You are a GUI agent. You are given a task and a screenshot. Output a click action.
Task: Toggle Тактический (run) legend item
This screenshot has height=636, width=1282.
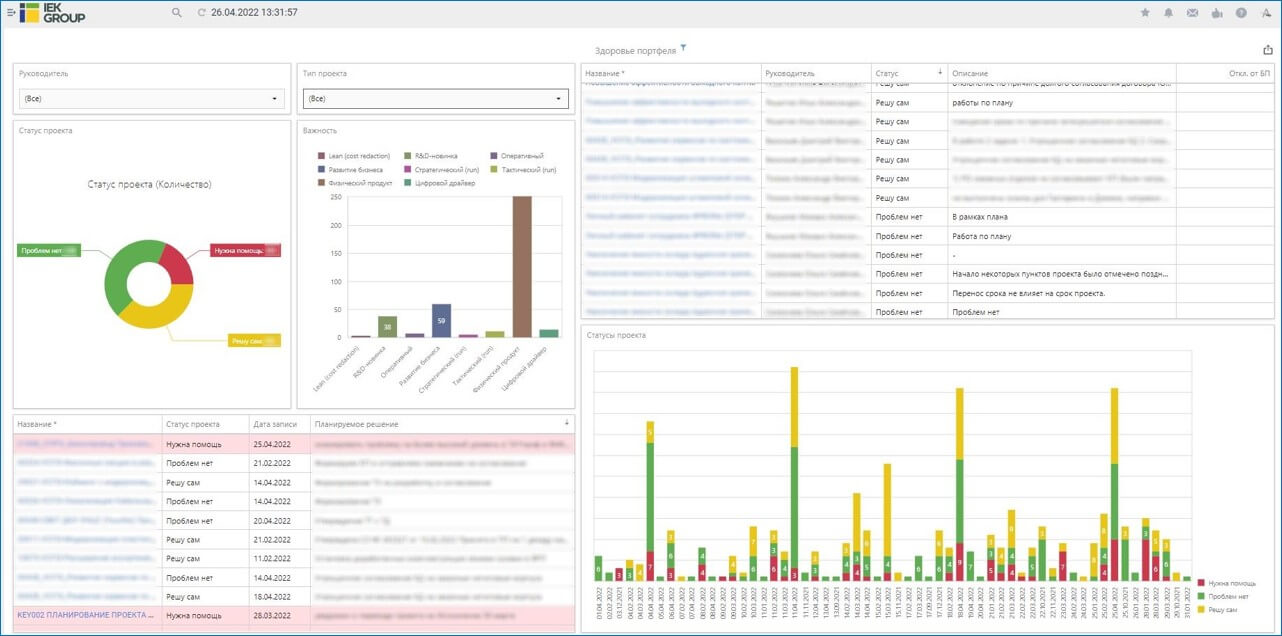click(522, 170)
